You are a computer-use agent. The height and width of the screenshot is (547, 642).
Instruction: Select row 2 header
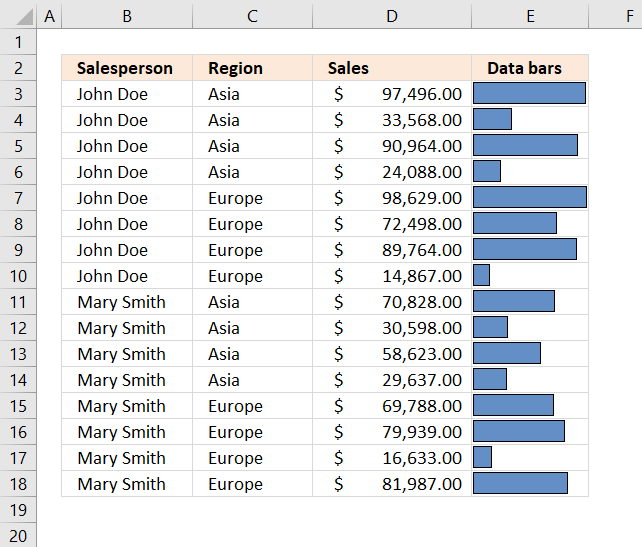18,68
